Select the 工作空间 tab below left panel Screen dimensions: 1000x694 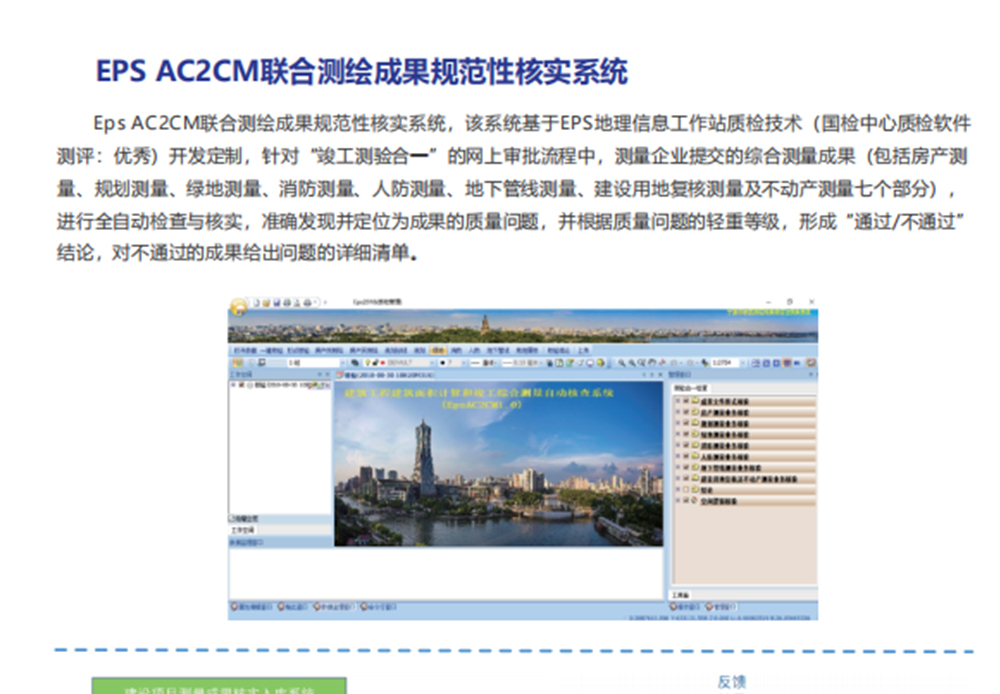[x=242, y=530]
